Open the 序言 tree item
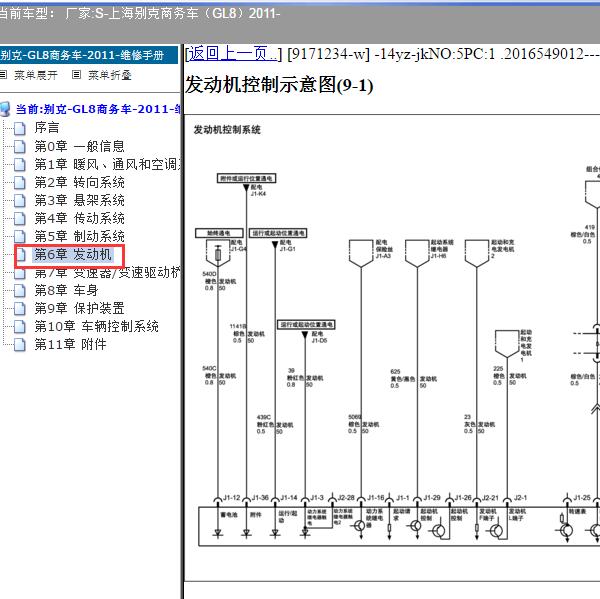The width and height of the screenshot is (600, 599). coord(47,127)
